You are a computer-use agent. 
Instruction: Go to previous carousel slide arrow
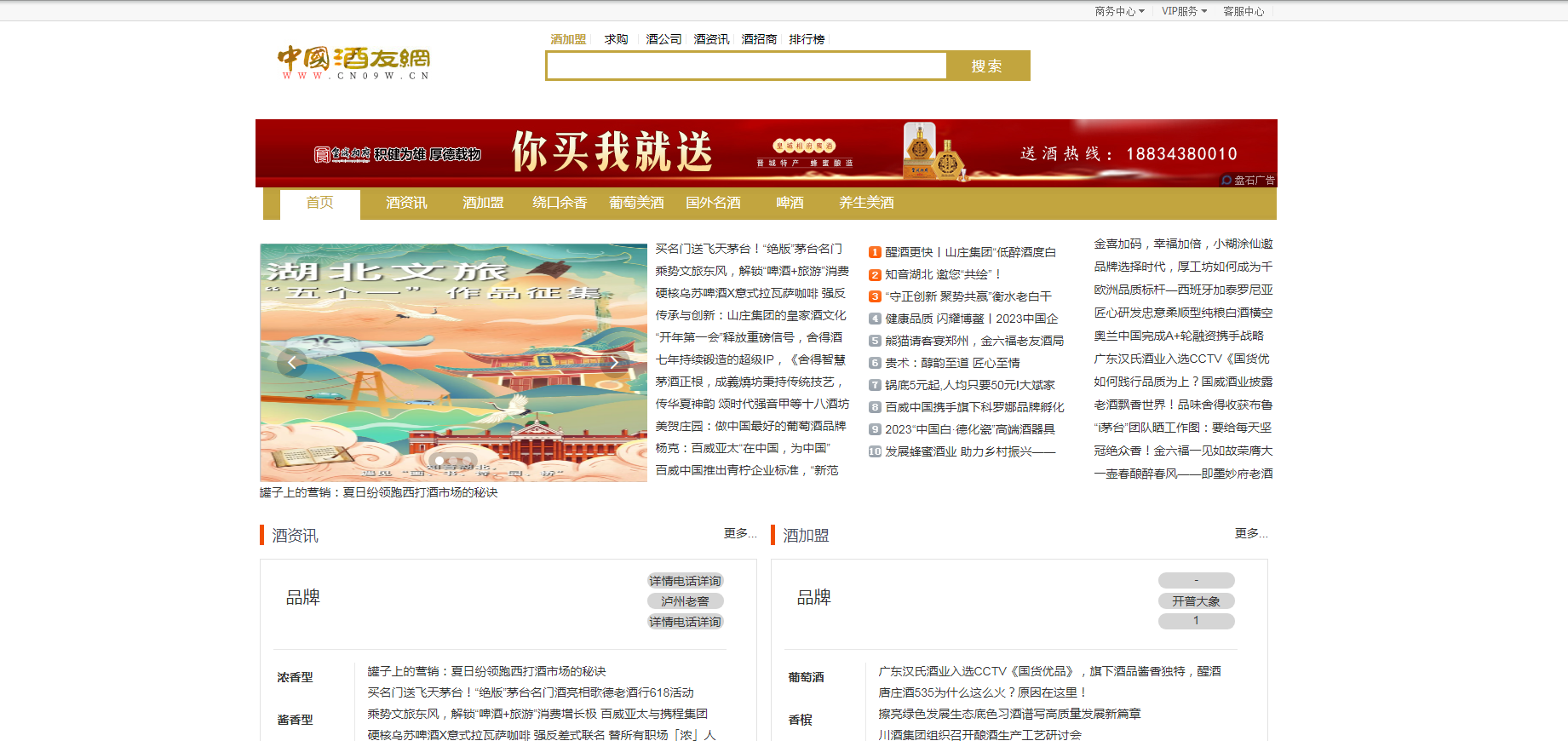pyautogui.click(x=292, y=363)
